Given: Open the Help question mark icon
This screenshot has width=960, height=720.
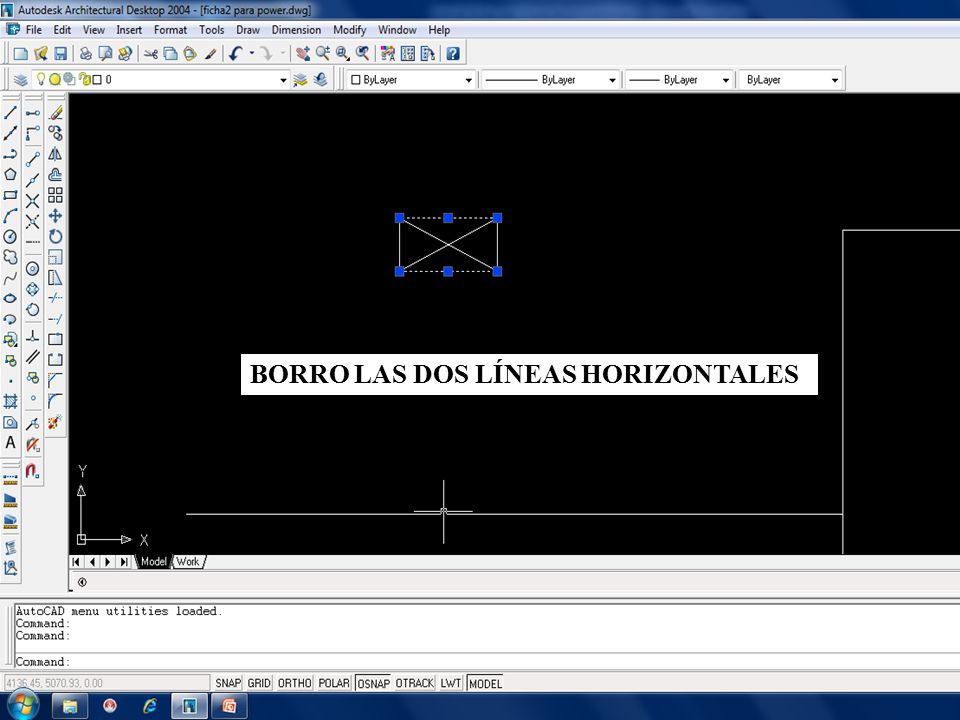Looking at the screenshot, I should pos(453,54).
